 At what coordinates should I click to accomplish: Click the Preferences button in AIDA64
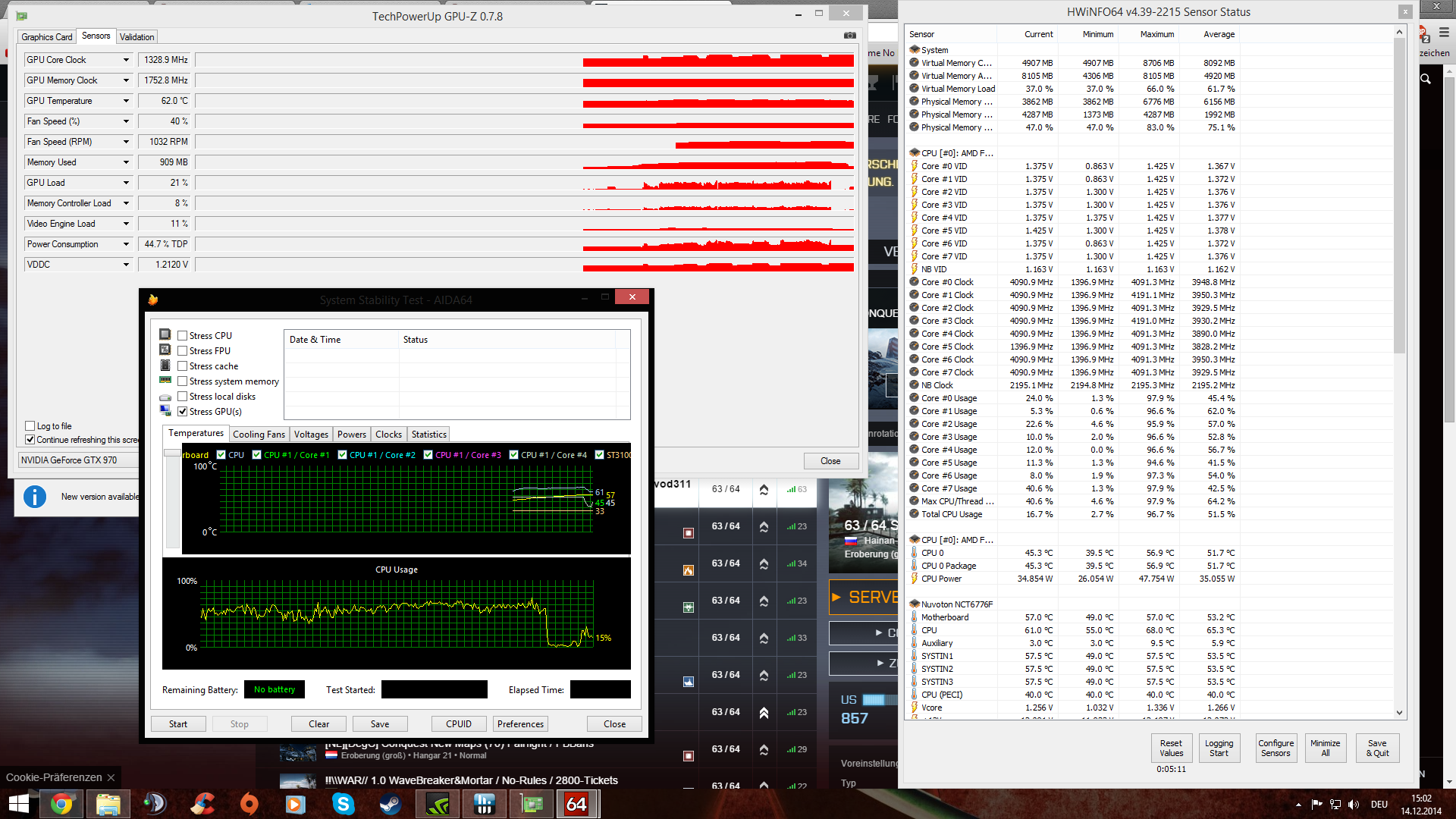click(x=520, y=724)
